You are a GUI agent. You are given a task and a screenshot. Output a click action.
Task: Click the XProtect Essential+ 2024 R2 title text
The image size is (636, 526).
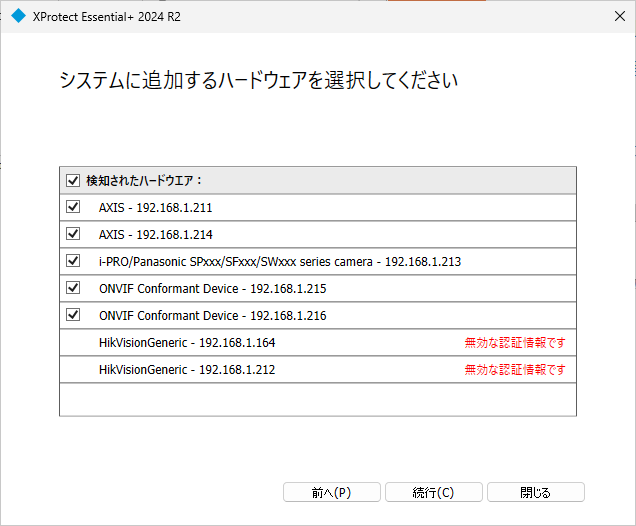(107, 17)
